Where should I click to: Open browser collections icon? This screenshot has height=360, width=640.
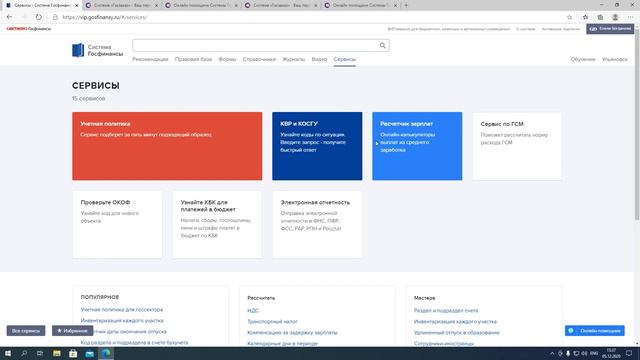pyautogui.click(x=600, y=17)
